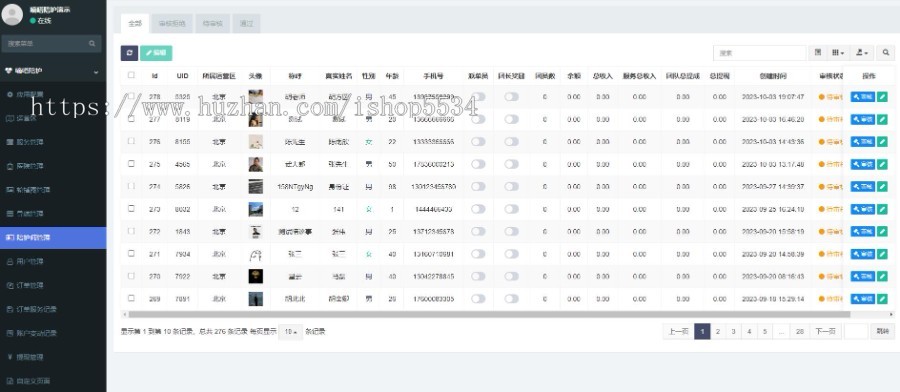Click the page number jump input box
This screenshot has width=900, height=392.
(x=856, y=331)
